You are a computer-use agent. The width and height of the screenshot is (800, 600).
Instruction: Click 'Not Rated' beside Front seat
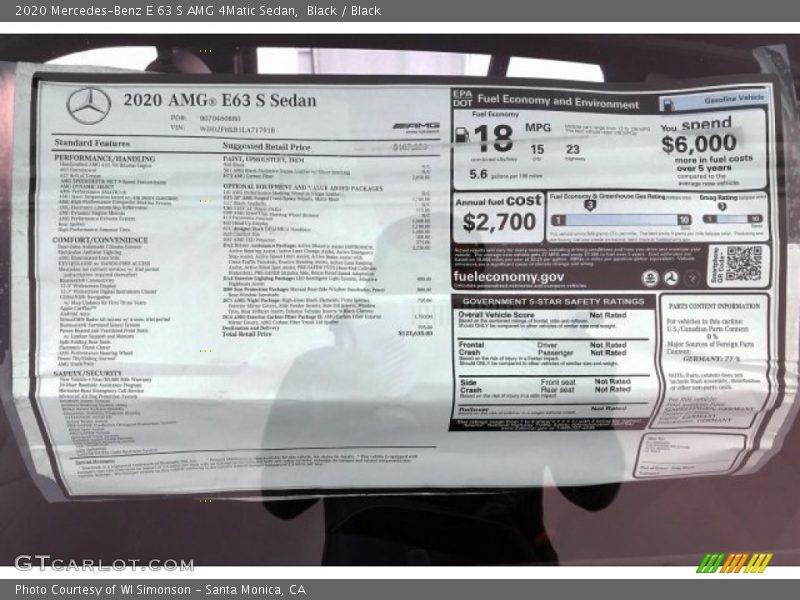[x=612, y=381]
